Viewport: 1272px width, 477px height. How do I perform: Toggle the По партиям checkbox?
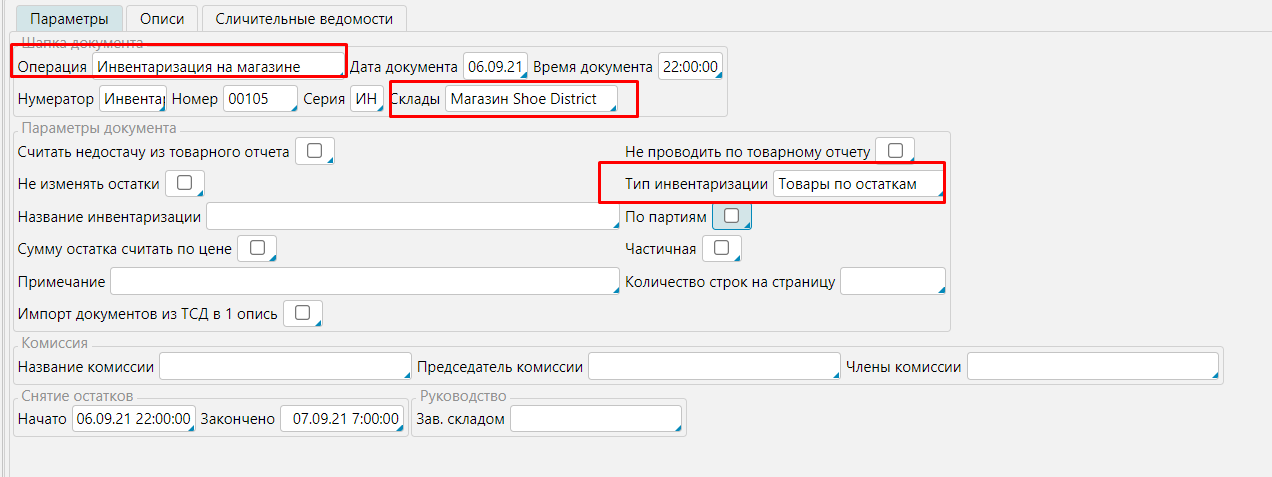tap(732, 216)
